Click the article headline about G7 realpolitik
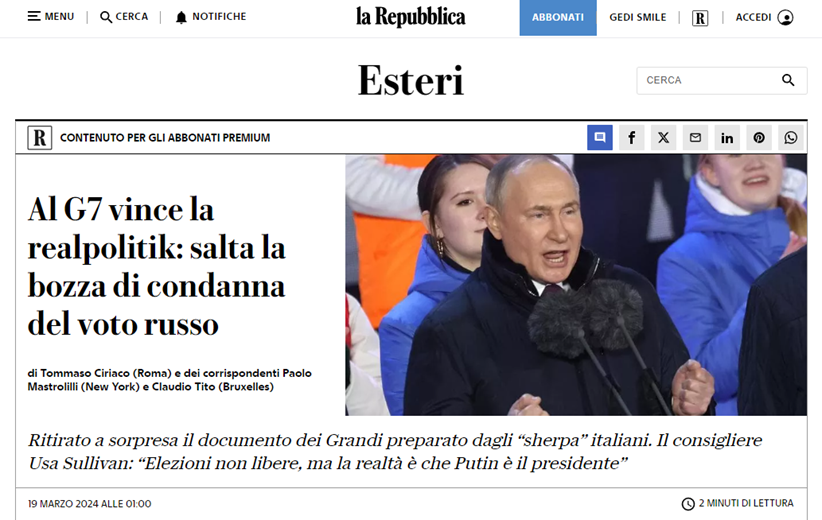 click(x=156, y=266)
